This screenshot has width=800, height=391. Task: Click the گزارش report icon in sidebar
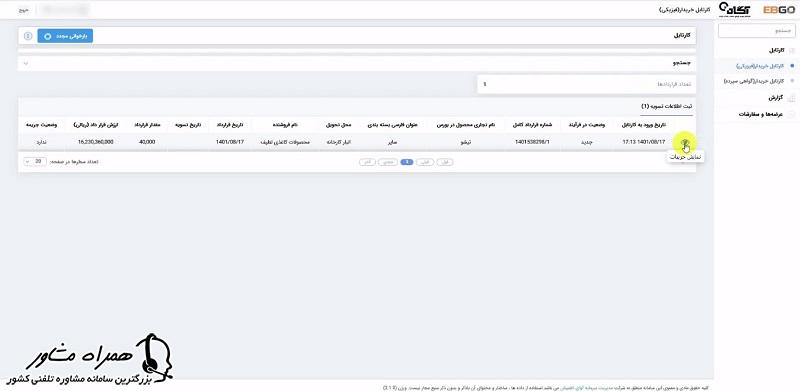click(x=792, y=98)
